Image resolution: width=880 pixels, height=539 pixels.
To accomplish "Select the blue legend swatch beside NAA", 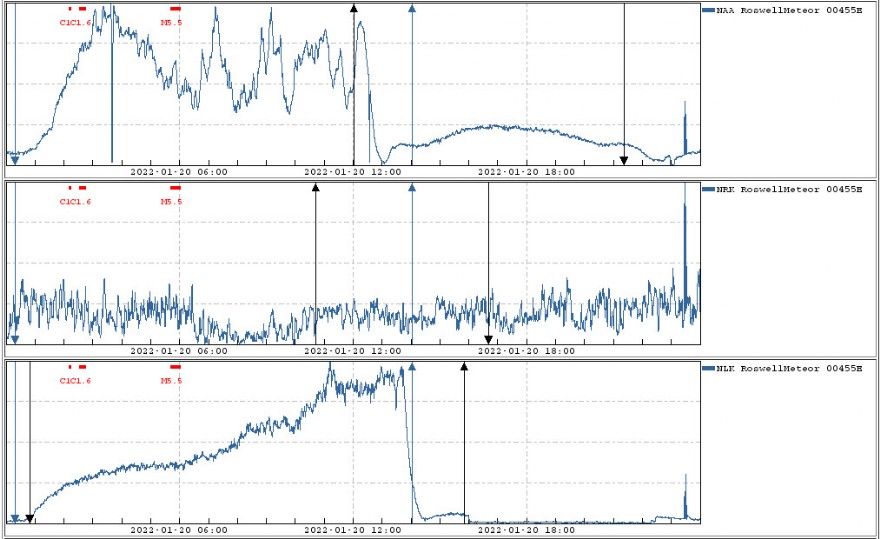I will [x=708, y=10].
